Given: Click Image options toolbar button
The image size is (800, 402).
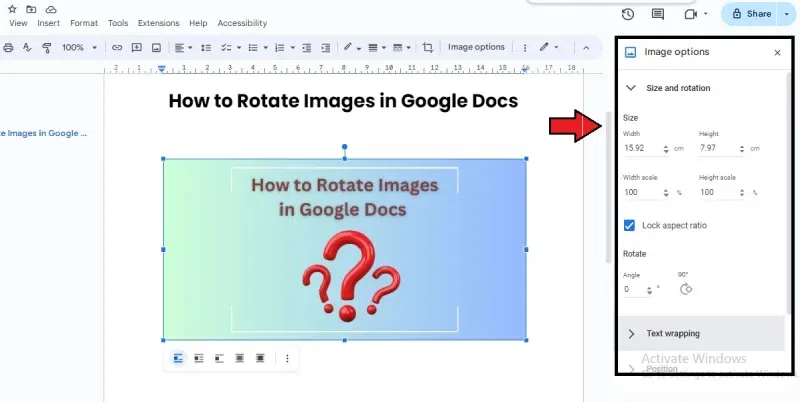Looking at the screenshot, I should (476, 47).
